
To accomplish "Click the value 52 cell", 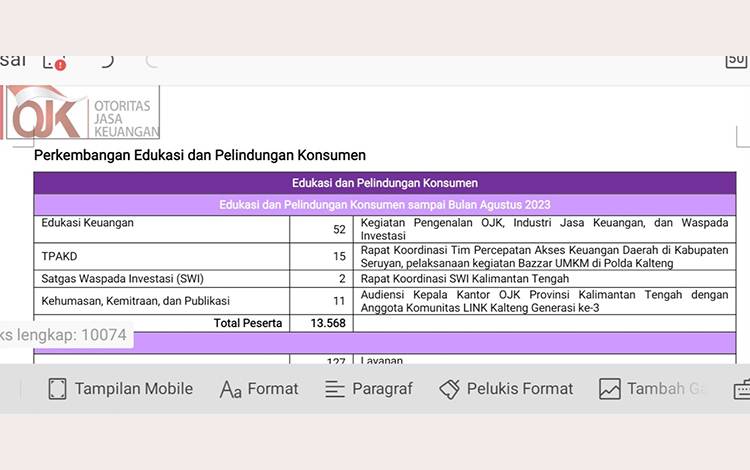I will [321, 229].
